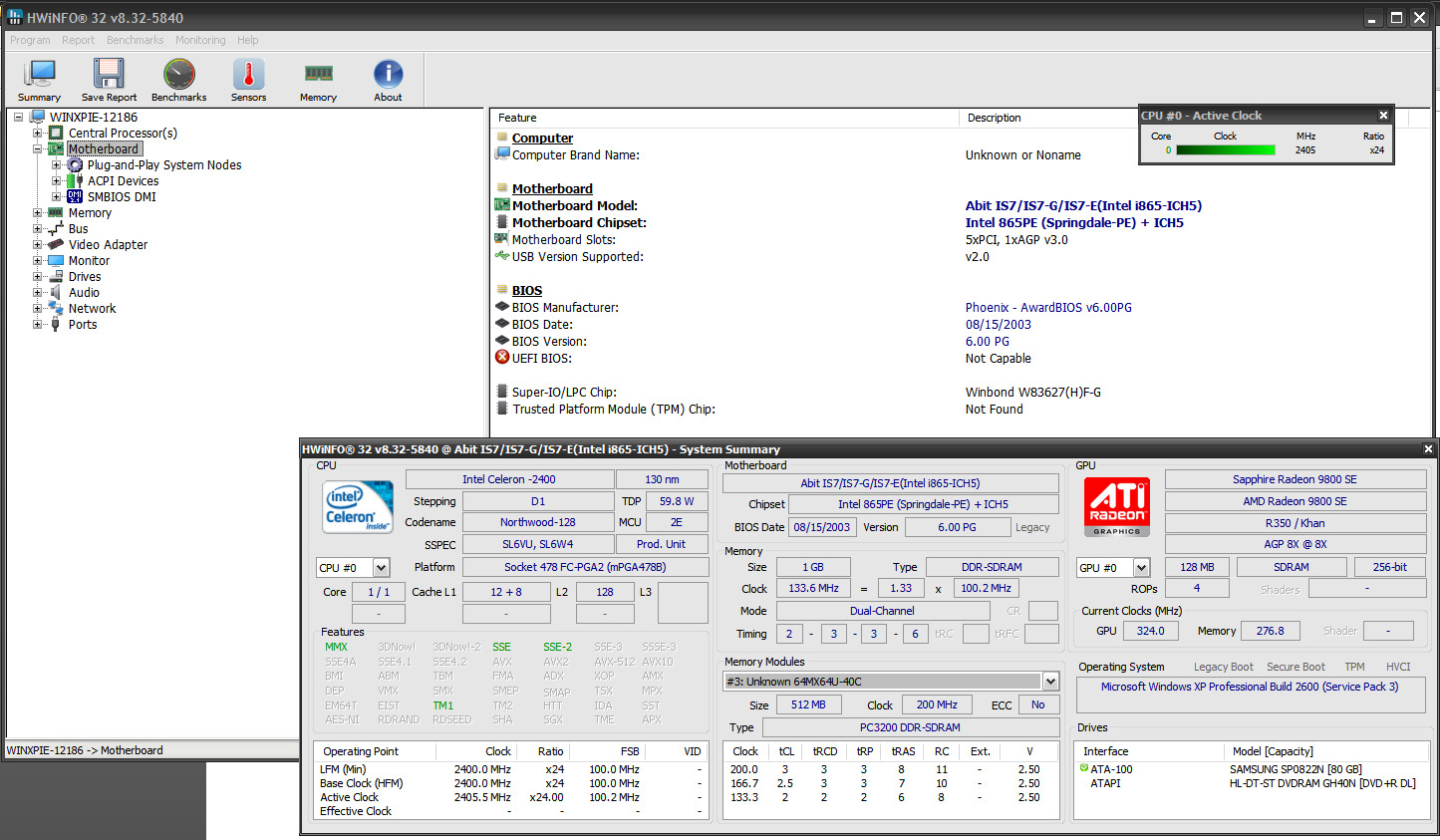Click the Abit IS7 motherboard model link
Screen dimensions: 1440x840
pos(1083,205)
